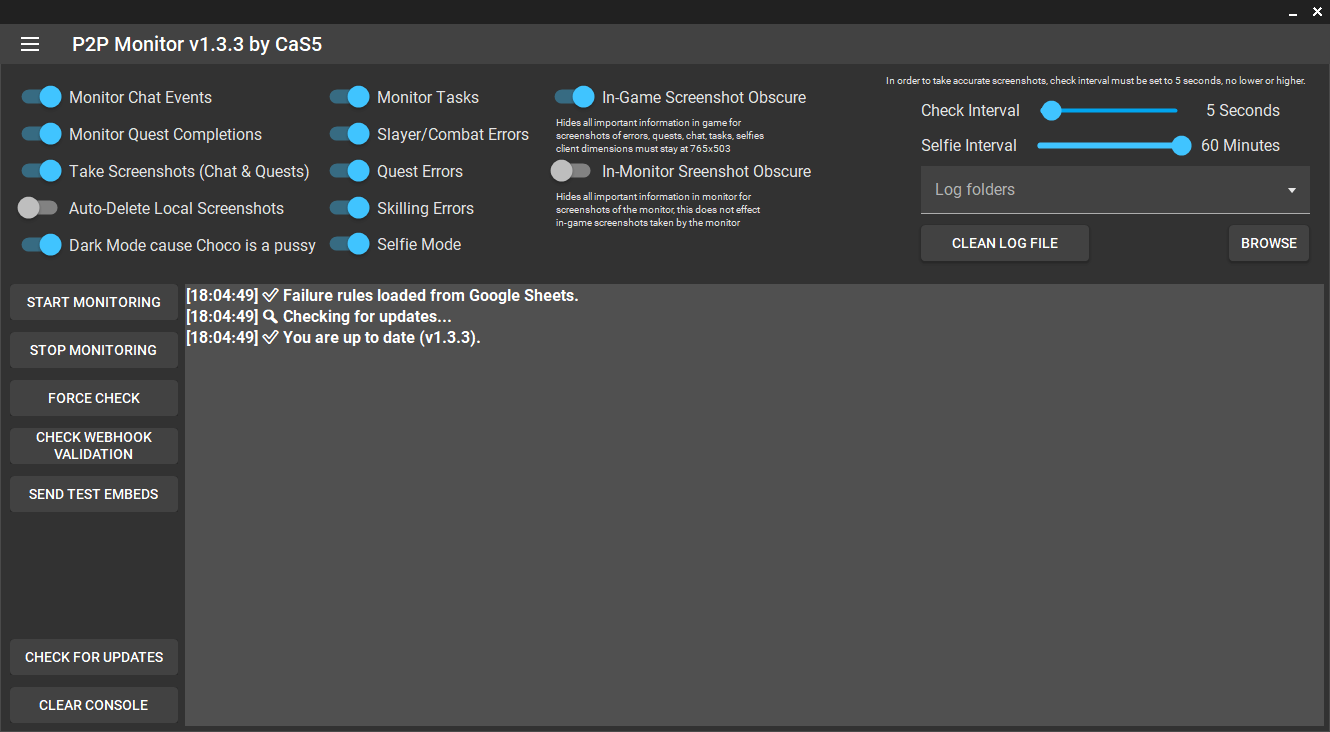1330x732 pixels.
Task: Turn off Dark Mode switch
Action: [42, 245]
